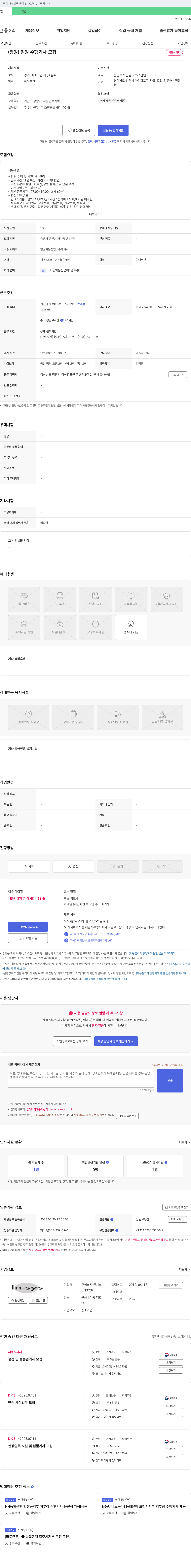Click the 거짓구인광고 신고 button
Image resolution: width=191 pixels, height=1568 pixels.
(176, 1207)
